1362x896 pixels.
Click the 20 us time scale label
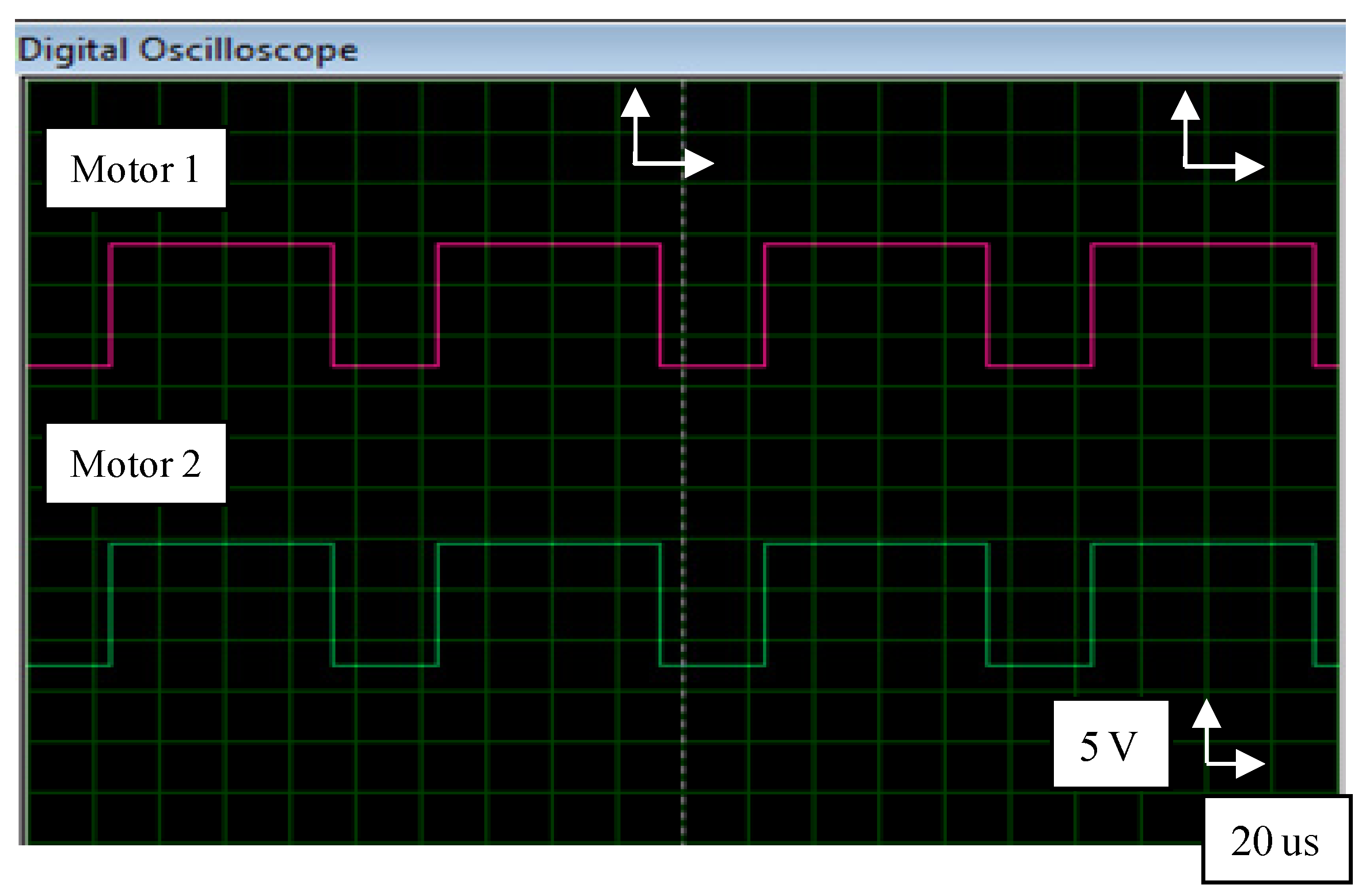click(x=1276, y=841)
